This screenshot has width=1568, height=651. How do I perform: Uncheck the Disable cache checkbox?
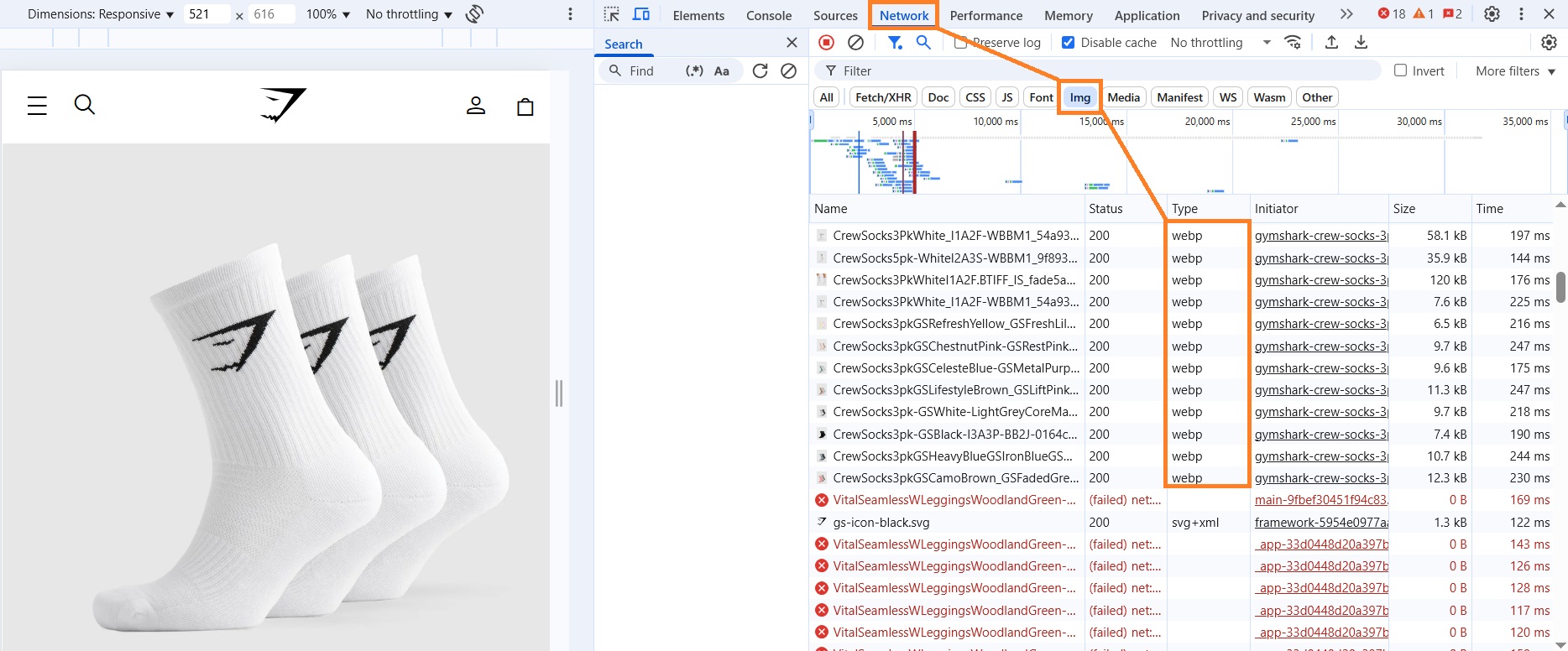pyautogui.click(x=1068, y=43)
